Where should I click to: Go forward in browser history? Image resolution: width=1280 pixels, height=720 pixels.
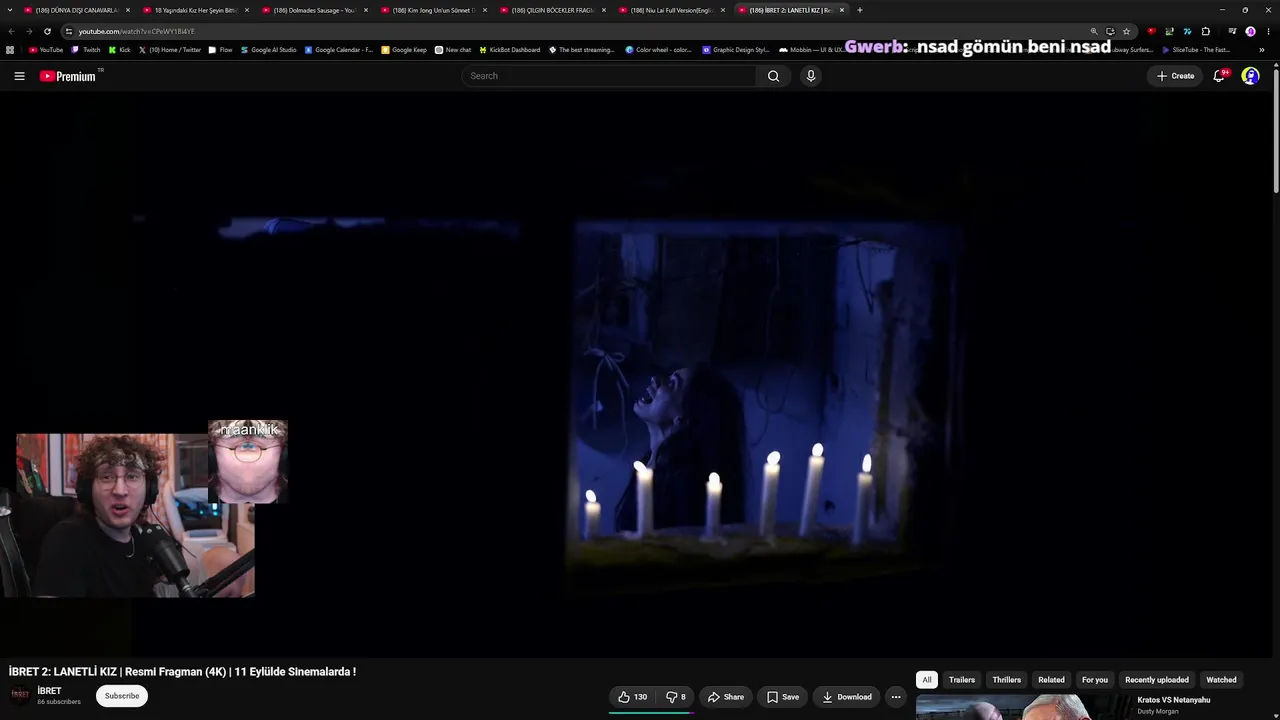coord(29,31)
